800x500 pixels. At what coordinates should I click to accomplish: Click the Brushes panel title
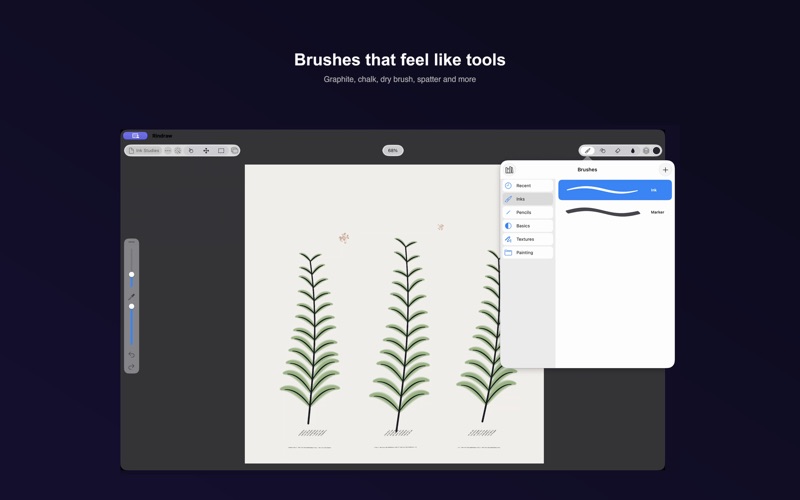(x=587, y=169)
